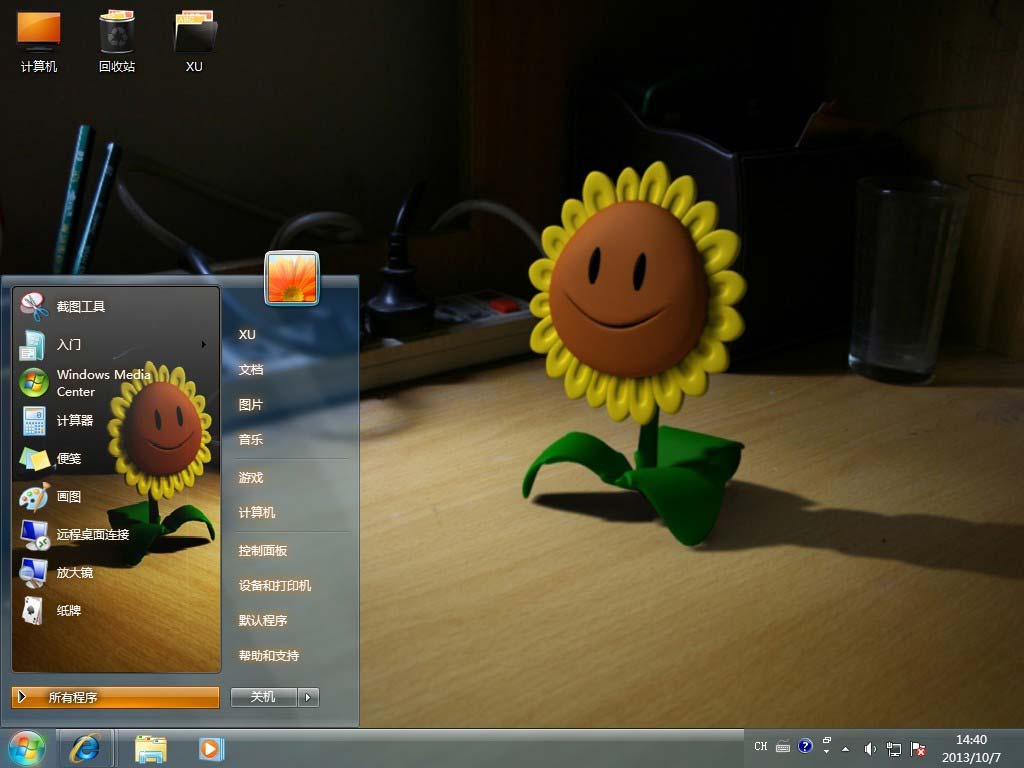Open 远程桌面连接 (Remote Desktop Connection)
1024x768 pixels.
tap(92, 535)
